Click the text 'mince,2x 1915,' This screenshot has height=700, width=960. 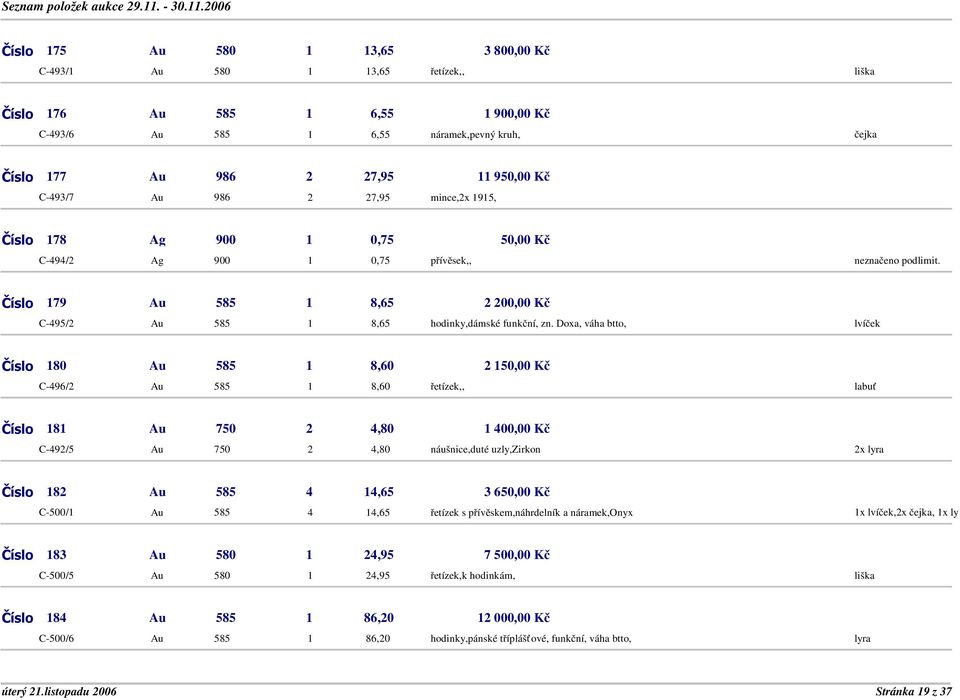coord(462,198)
